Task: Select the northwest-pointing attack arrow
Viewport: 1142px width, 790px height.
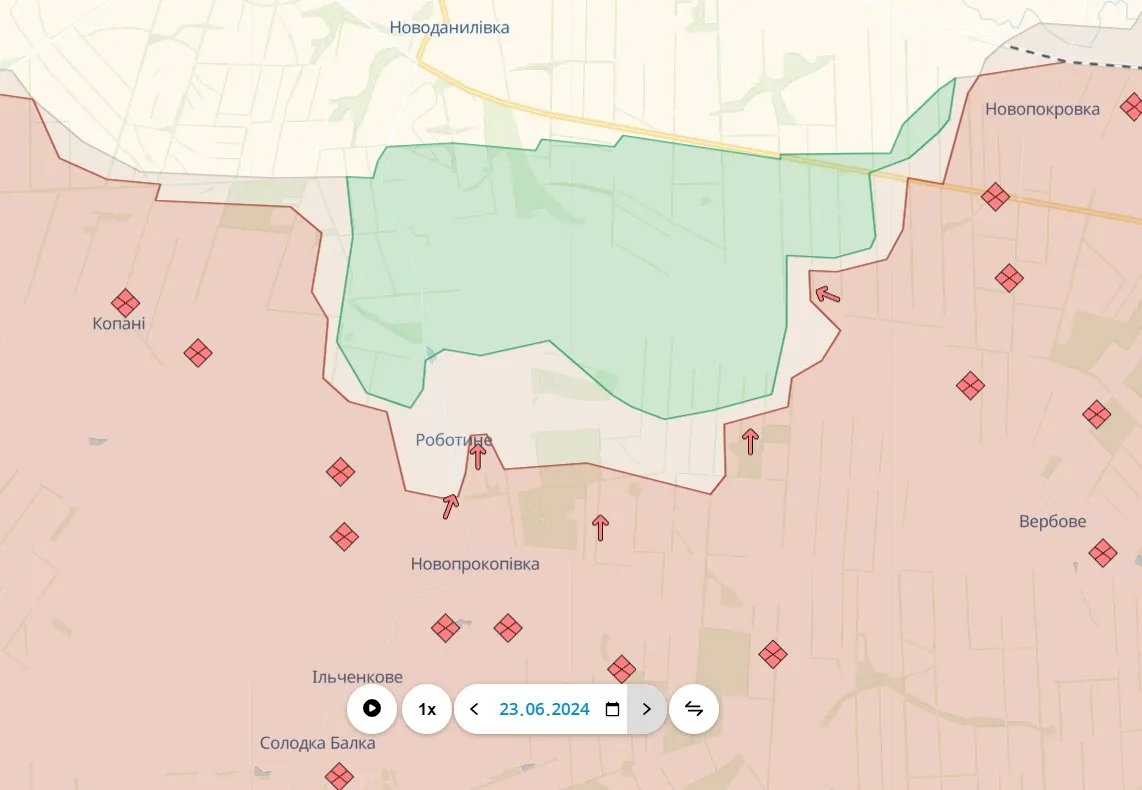Action: tap(827, 294)
